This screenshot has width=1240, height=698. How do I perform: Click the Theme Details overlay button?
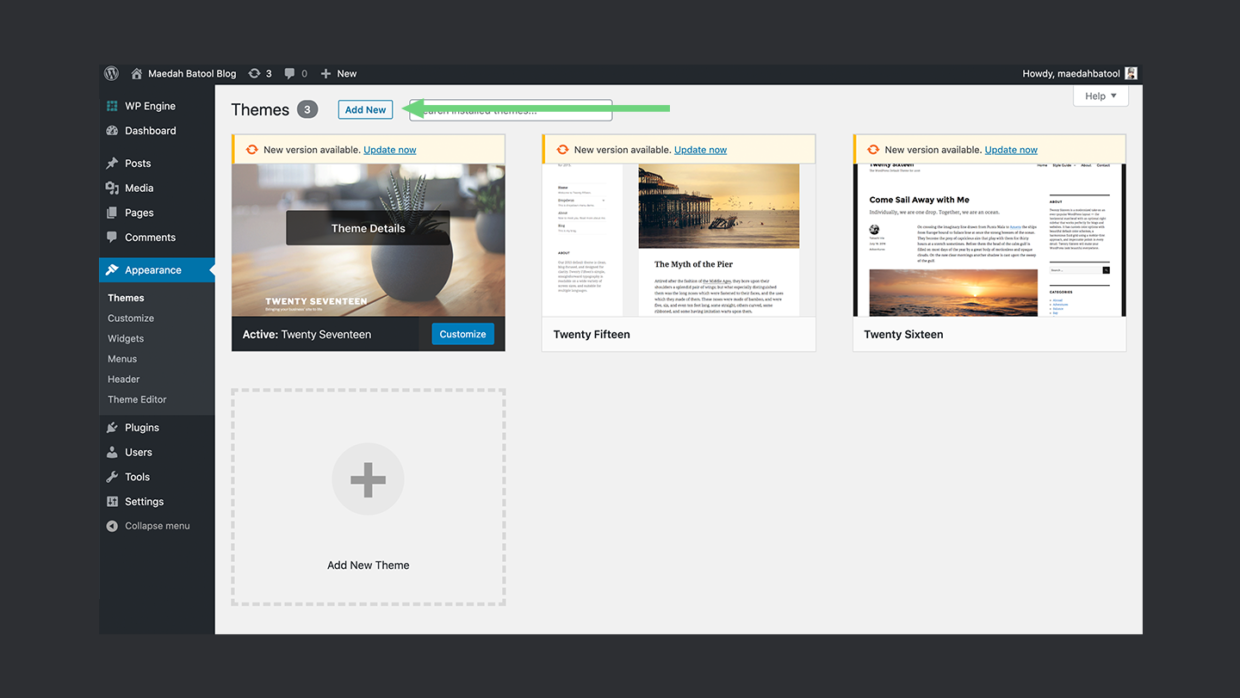pyautogui.click(x=368, y=228)
